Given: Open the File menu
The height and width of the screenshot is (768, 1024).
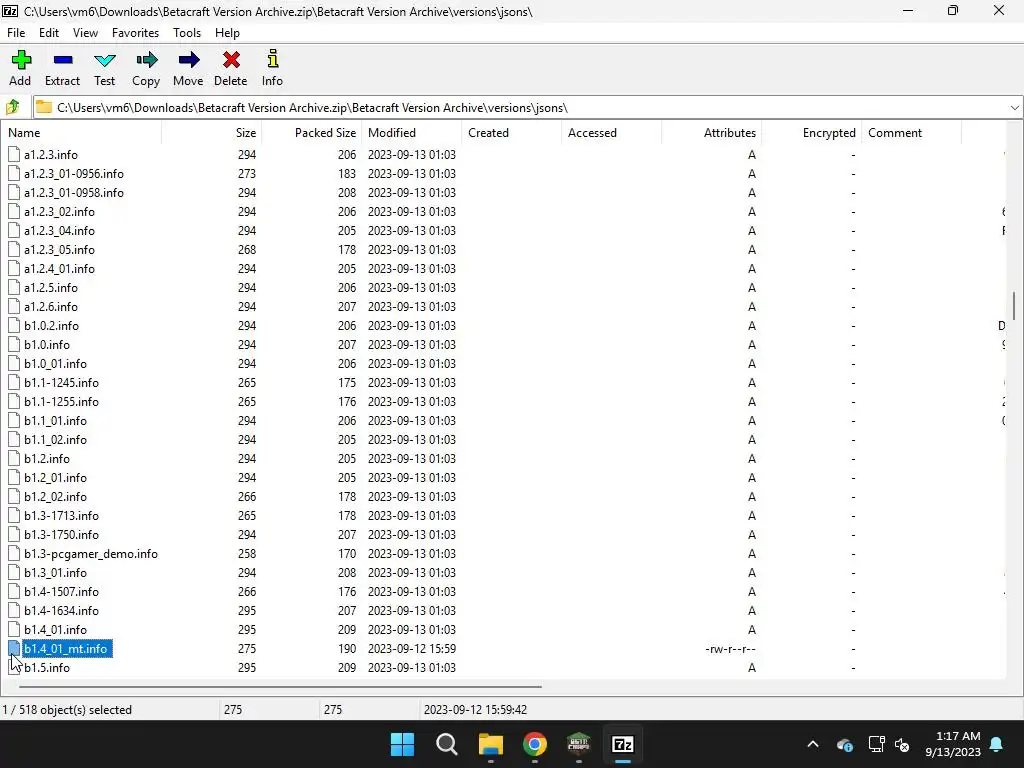Looking at the screenshot, I should (x=16, y=33).
